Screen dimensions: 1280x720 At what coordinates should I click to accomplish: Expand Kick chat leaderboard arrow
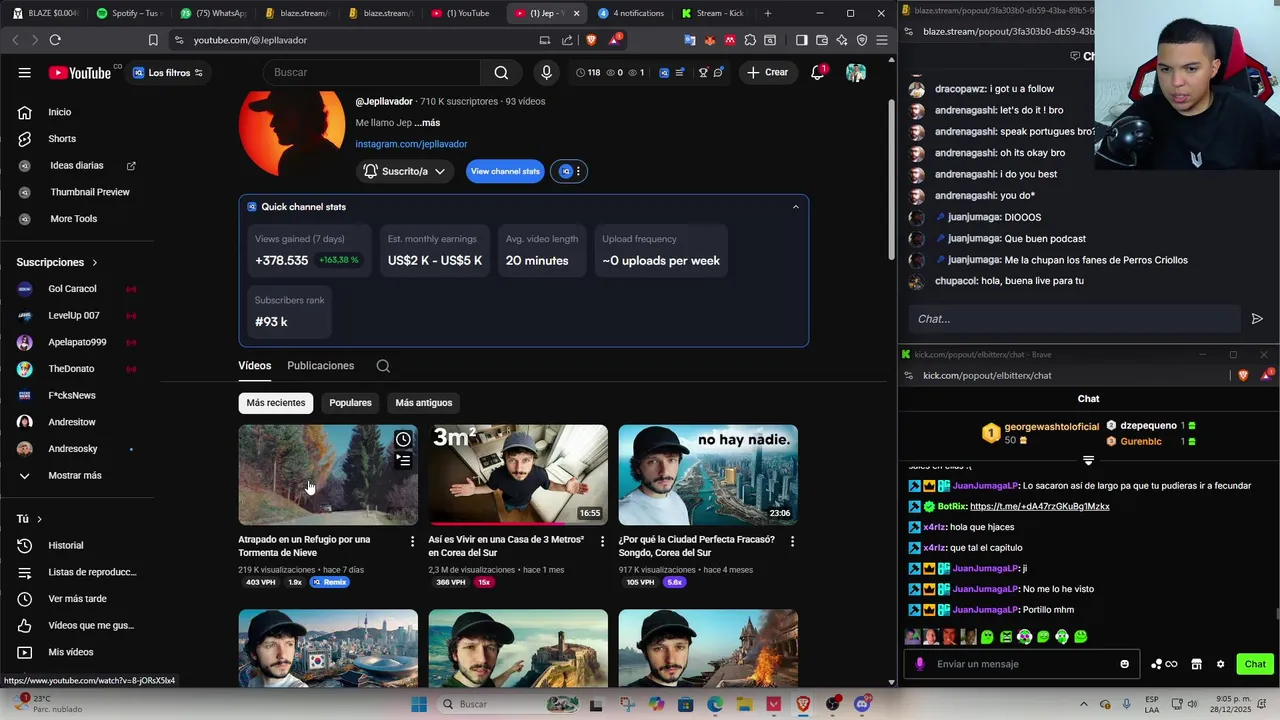pos(1088,461)
